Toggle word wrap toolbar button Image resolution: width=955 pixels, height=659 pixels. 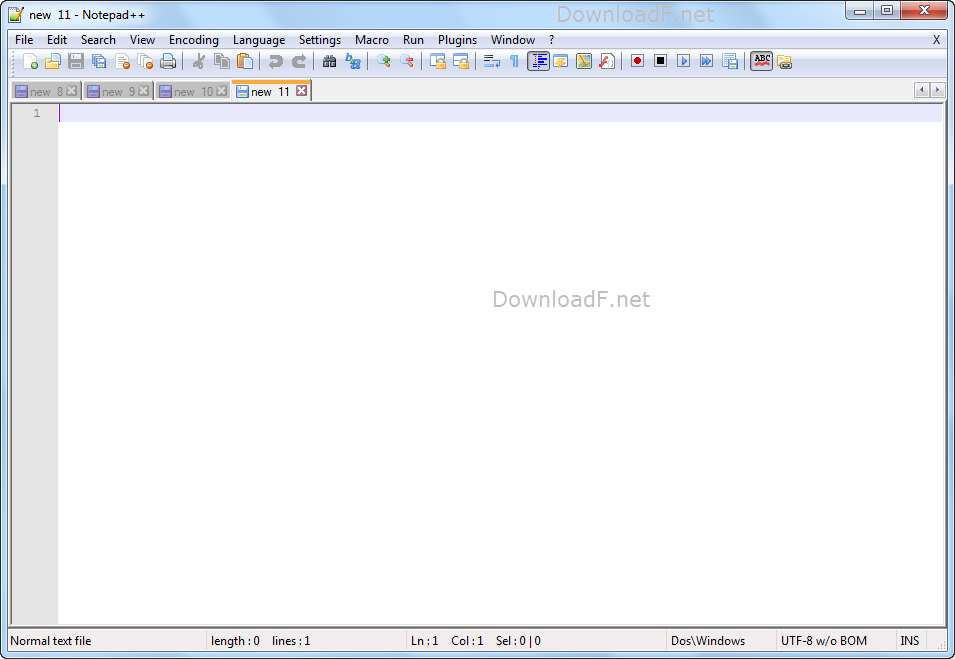[492, 61]
